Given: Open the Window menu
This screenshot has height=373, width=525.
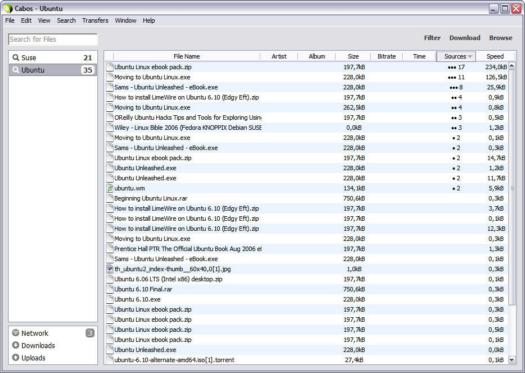Looking at the screenshot, I should [x=126, y=20].
